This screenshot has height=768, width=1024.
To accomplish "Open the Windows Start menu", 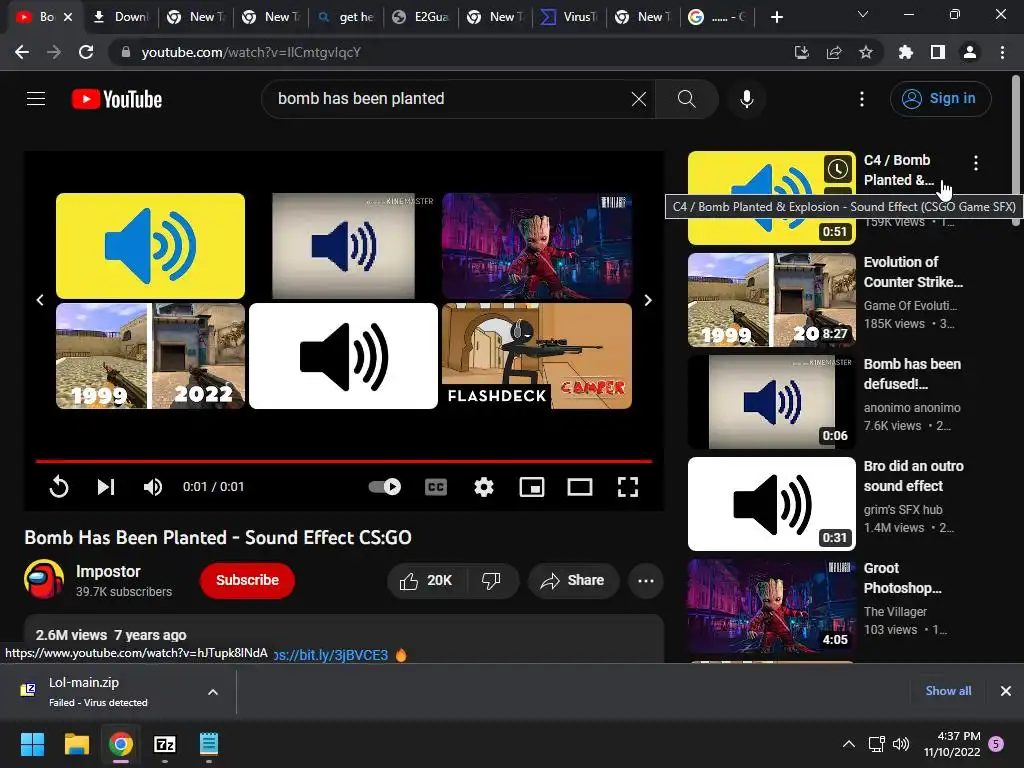I will coord(32,744).
